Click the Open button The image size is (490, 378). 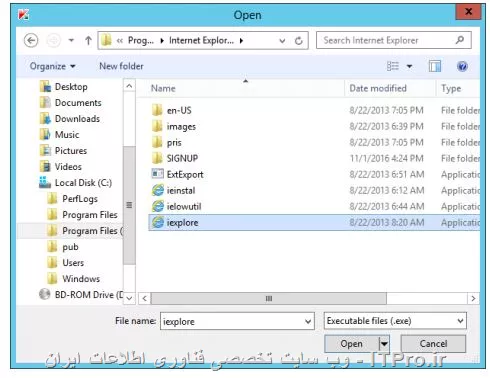point(352,344)
